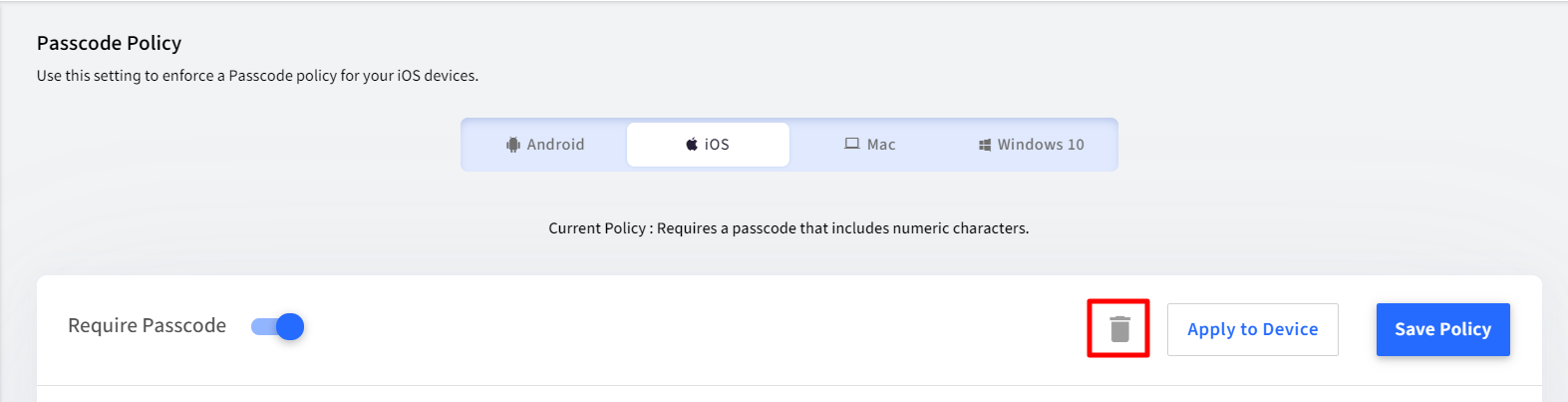Select the iOS platform tab
The image size is (1568, 402).
tap(708, 145)
